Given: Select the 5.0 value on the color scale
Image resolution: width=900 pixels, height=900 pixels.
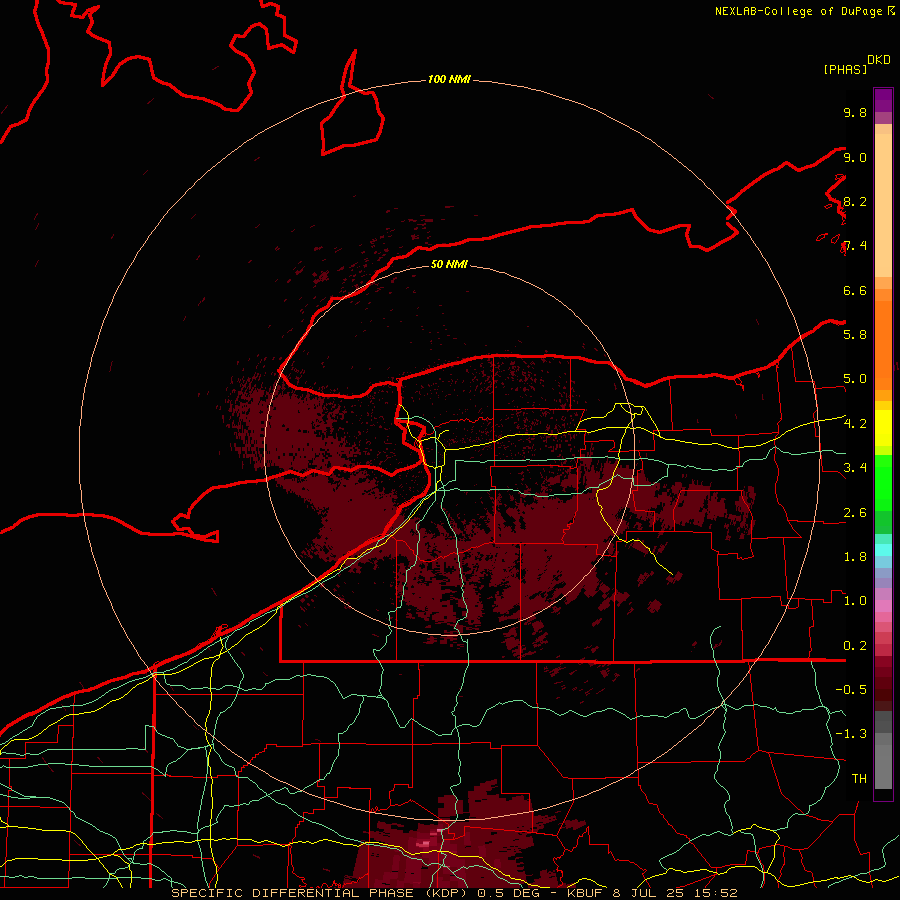Looking at the screenshot, I should tap(855, 379).
